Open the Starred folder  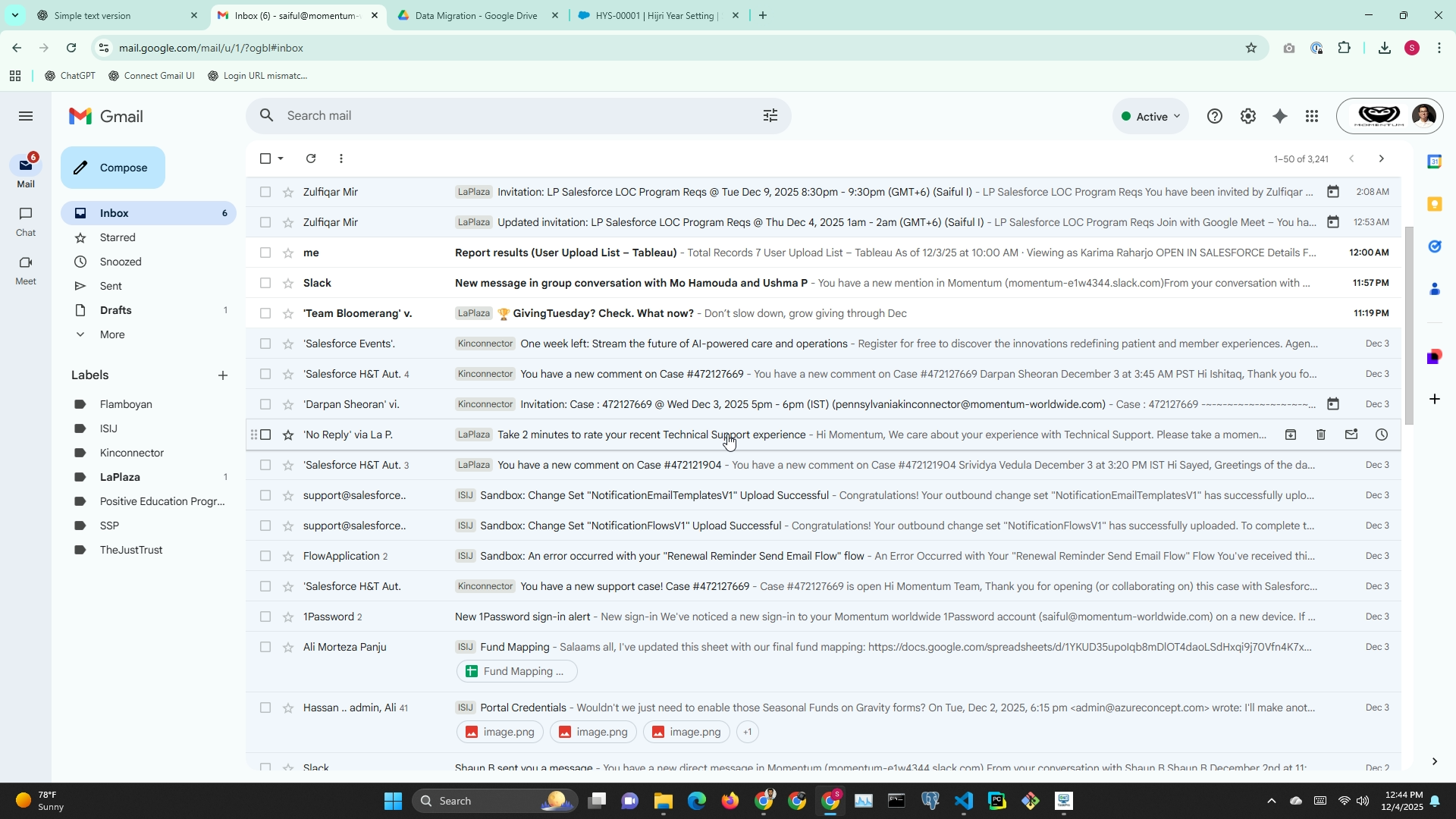118,237
